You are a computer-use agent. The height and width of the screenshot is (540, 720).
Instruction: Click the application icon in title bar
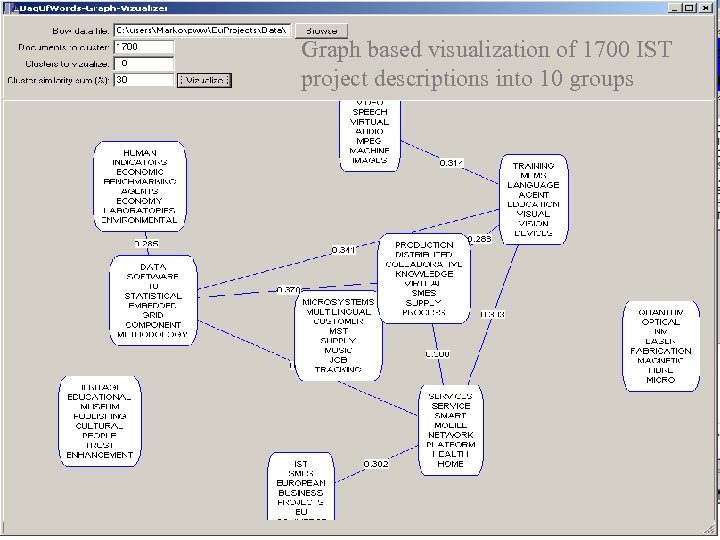[9, 8]
